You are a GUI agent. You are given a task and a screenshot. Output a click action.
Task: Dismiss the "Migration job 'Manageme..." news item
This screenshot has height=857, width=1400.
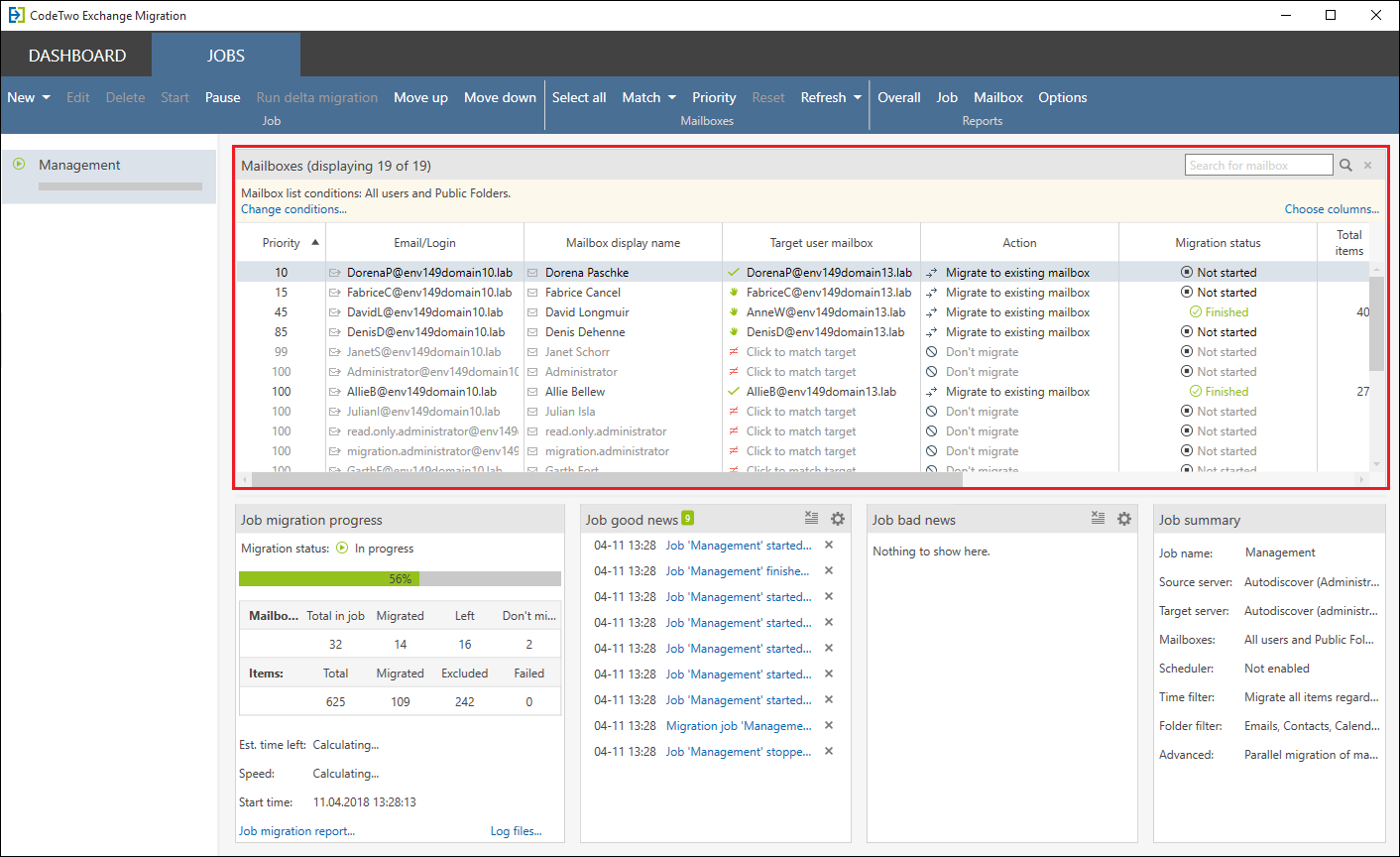click(829, 725)
